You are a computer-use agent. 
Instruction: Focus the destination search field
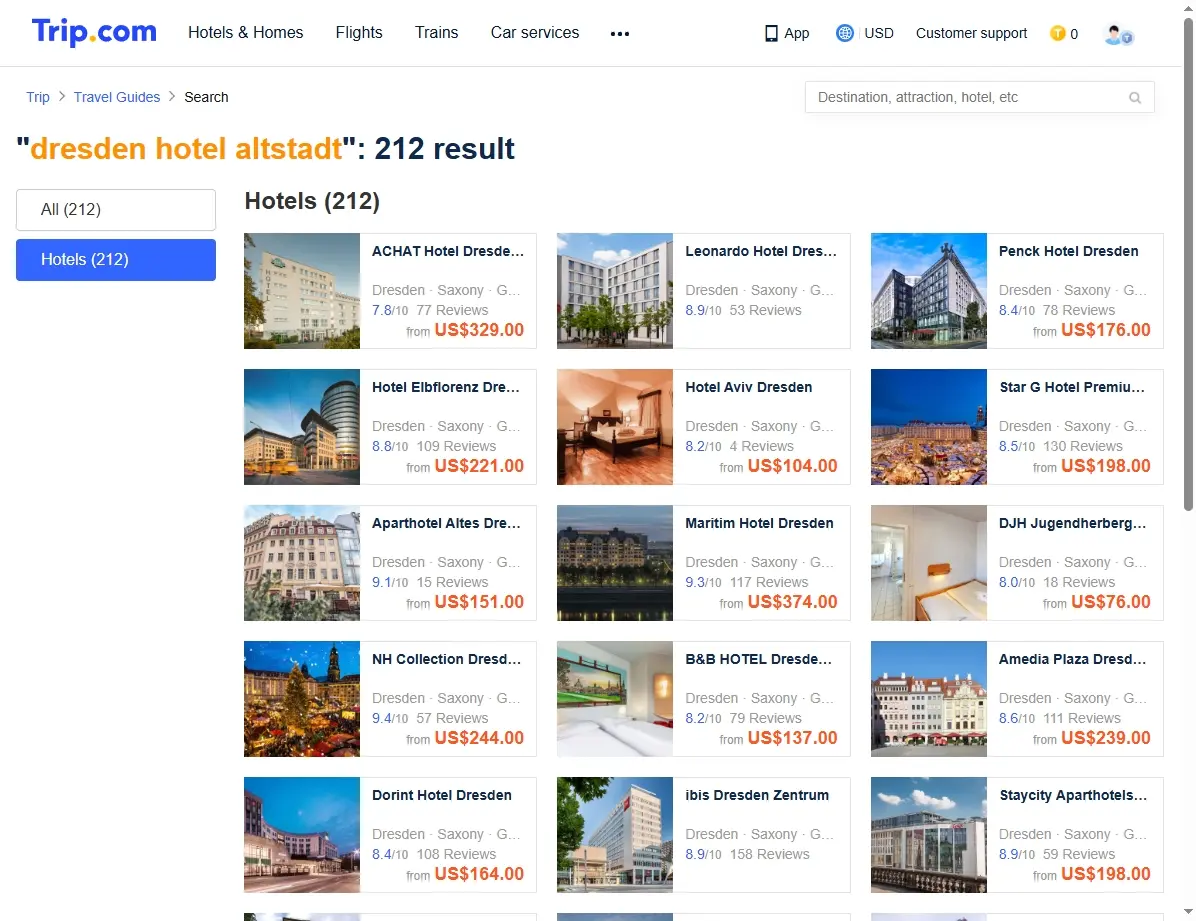(979, 97)
